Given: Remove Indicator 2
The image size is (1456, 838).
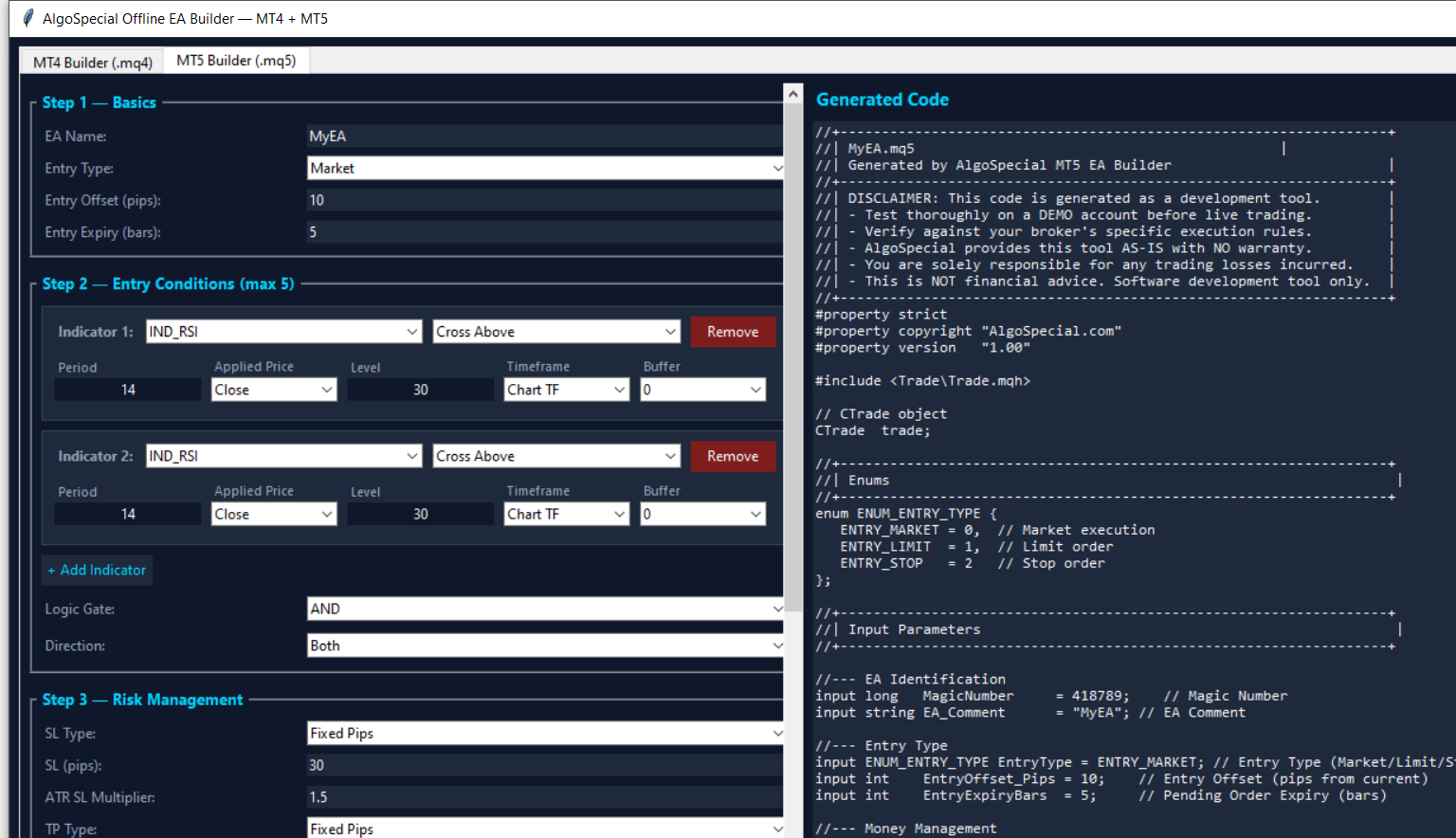Looking at the screenshot, I should (733, 456).
